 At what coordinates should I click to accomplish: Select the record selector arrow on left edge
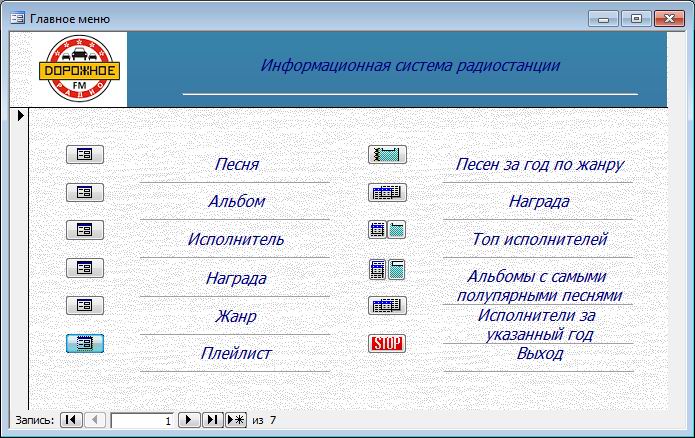(20, 116)
